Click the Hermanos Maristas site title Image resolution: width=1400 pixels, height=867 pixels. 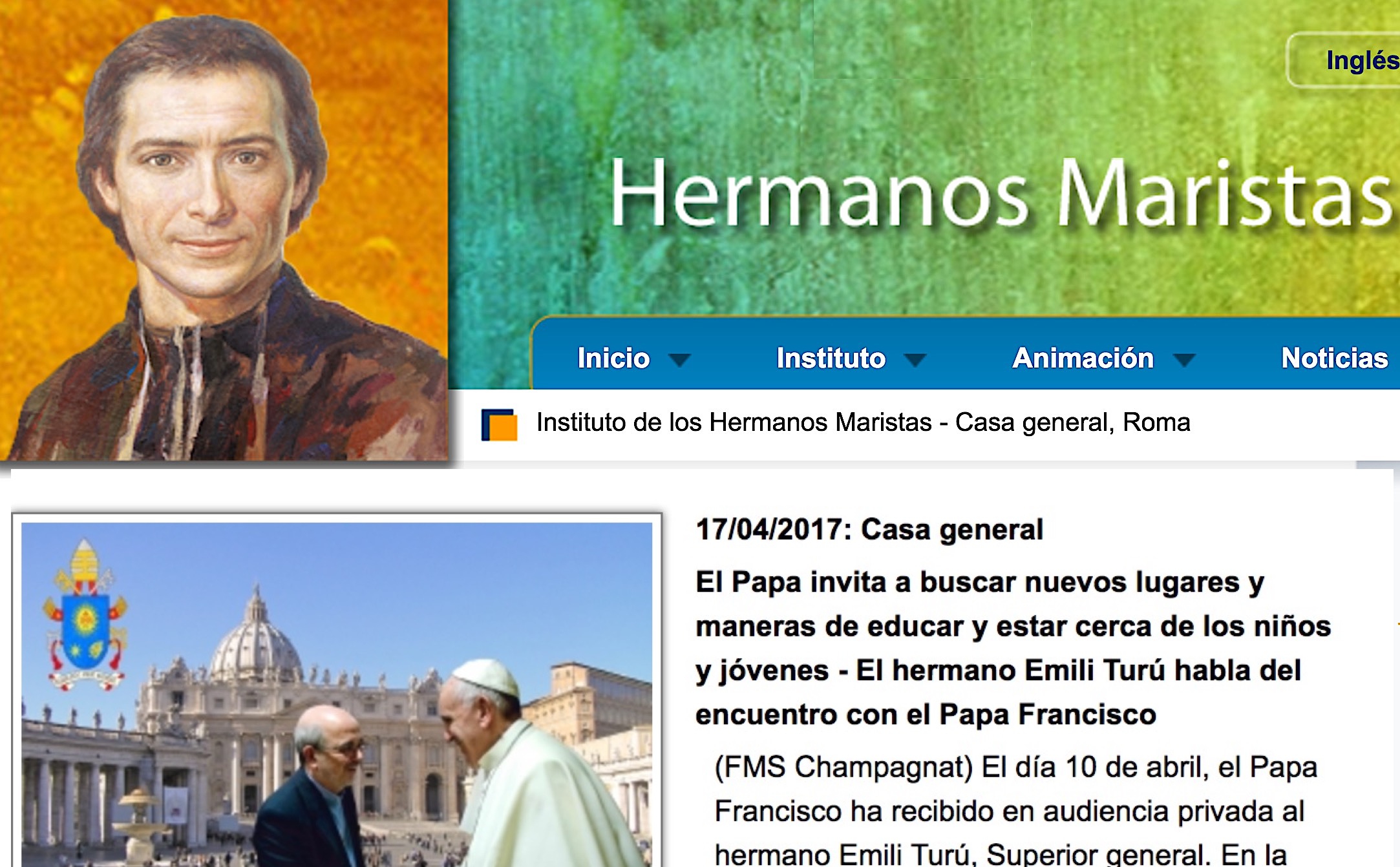[x=1000, y=194]
